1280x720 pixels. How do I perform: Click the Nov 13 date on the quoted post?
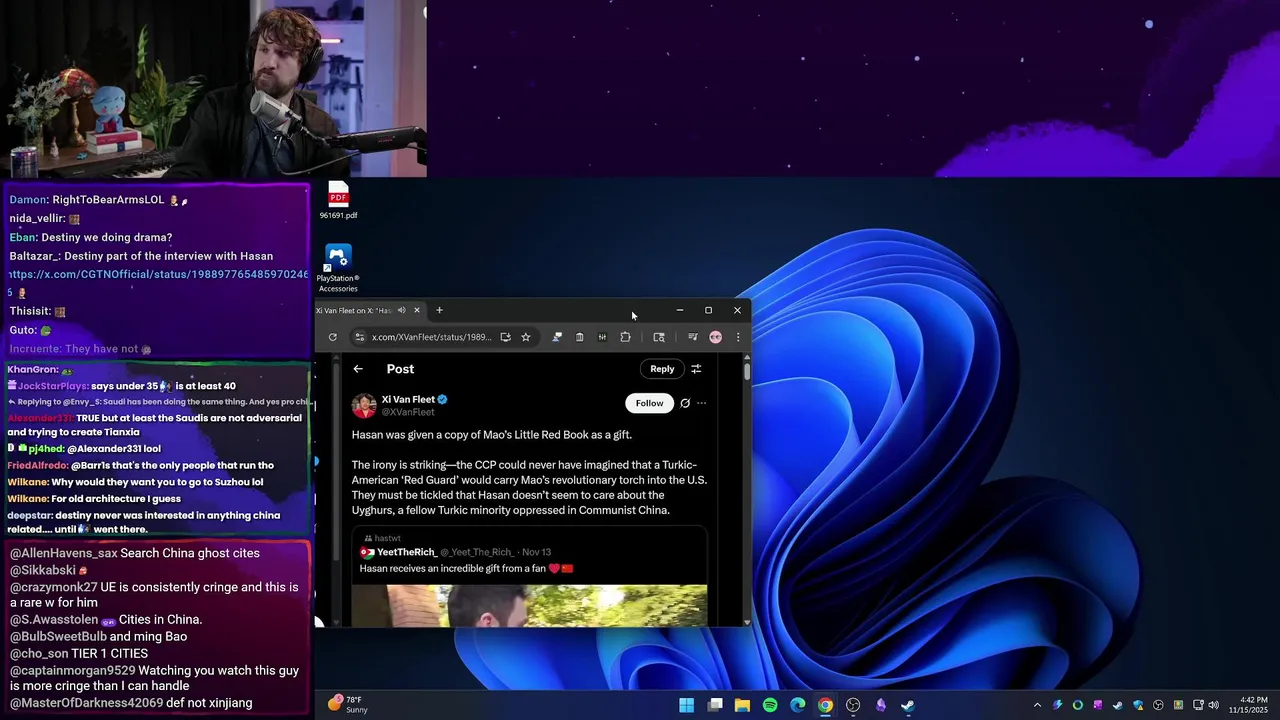point(536,552)
